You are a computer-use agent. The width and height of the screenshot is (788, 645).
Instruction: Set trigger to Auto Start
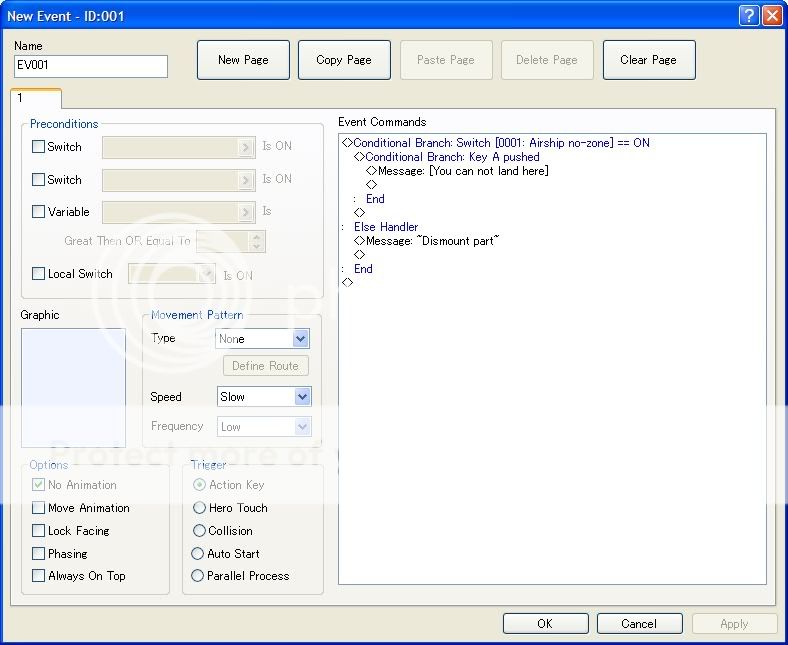pos(198,554)
